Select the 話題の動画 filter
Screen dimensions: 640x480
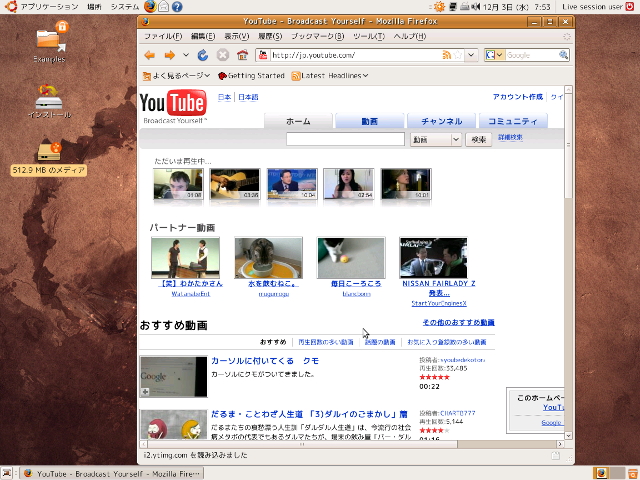[380, 342]
